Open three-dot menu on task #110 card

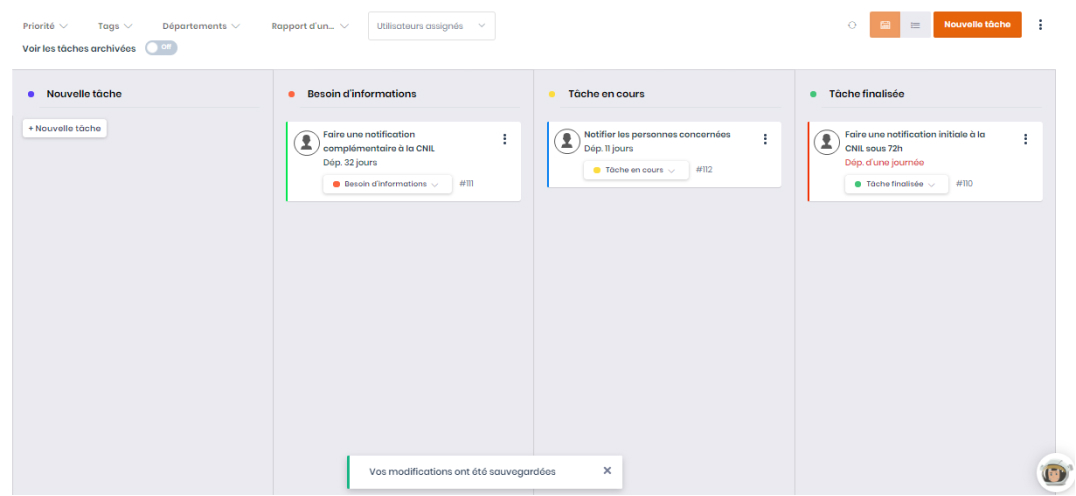[1025, 139]
